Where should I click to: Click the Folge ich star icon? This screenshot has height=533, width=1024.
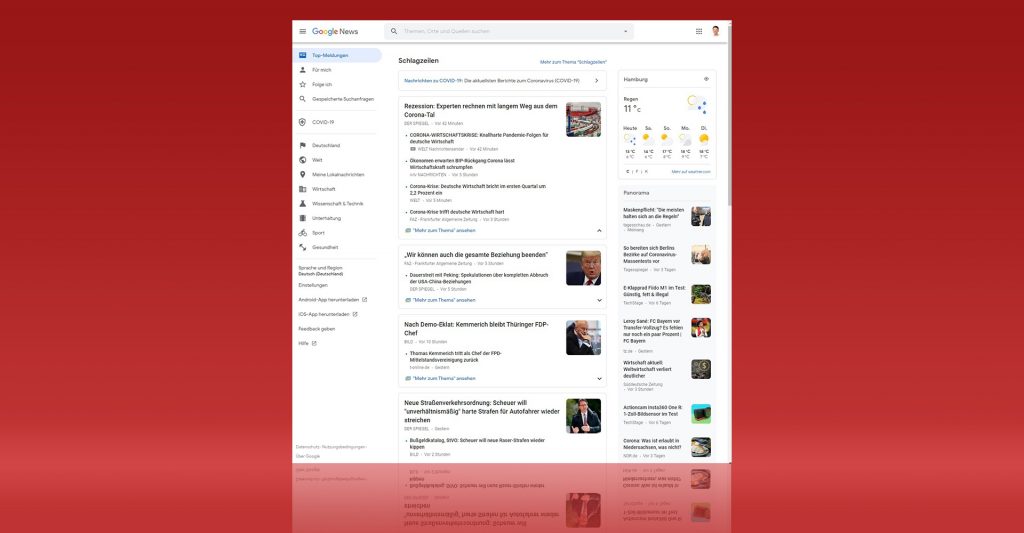click(302, 84)
